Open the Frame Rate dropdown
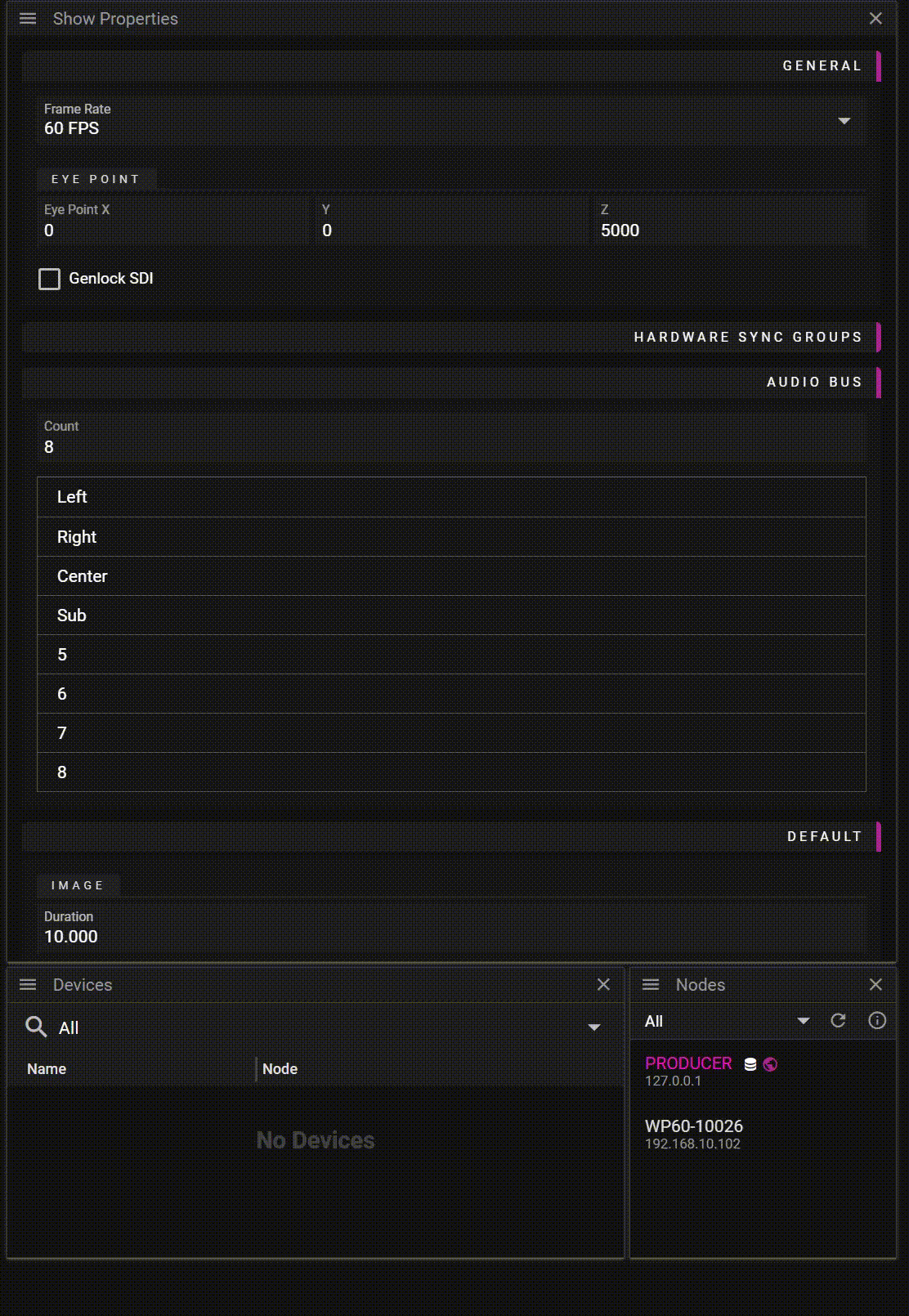909x1316 pixels. pyautogui.click(x=844, y=121)
